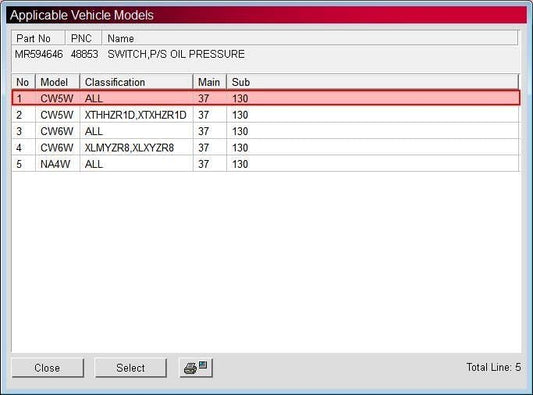Click the Main column header
The image size is (533, 395).
tap(210, 82)
